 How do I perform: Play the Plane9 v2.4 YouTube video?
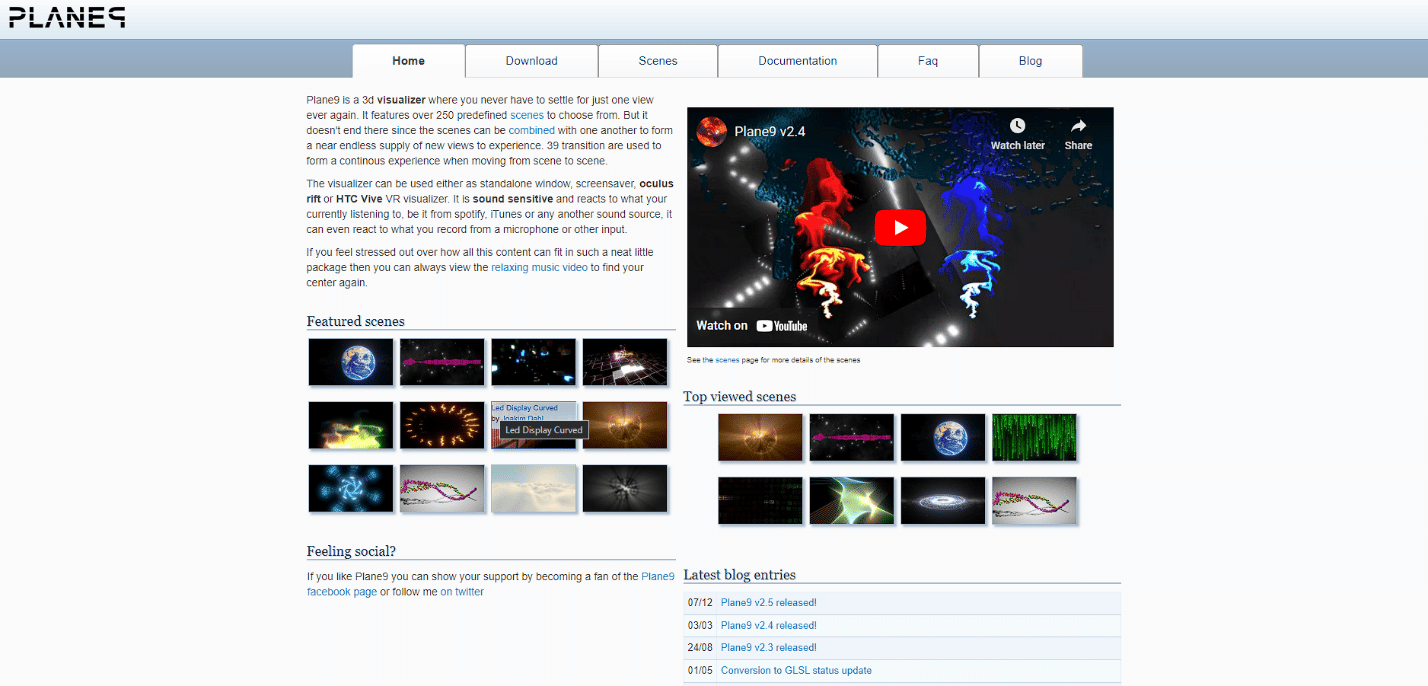(x=900, y=227)
